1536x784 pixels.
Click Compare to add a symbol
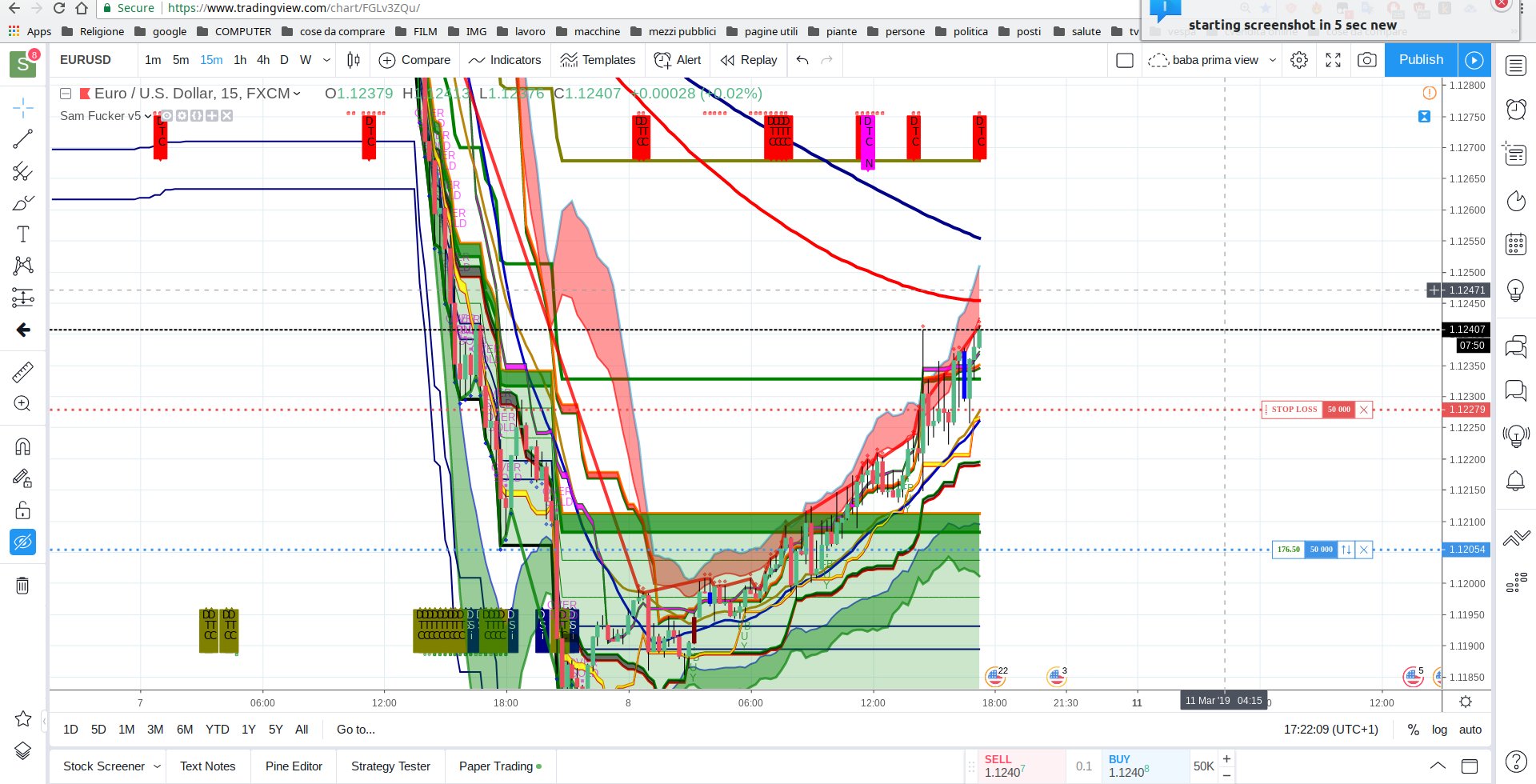(414, 60)
